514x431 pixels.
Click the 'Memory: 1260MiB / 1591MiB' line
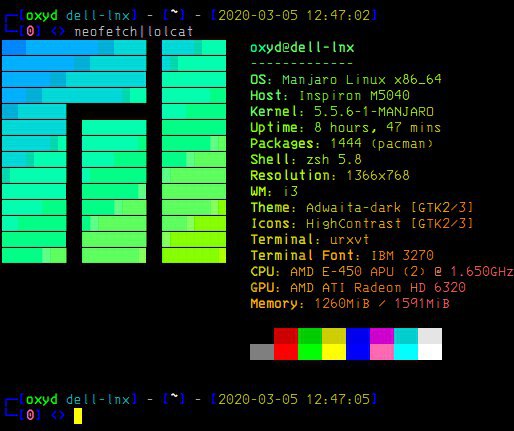[x=350, y=304]
